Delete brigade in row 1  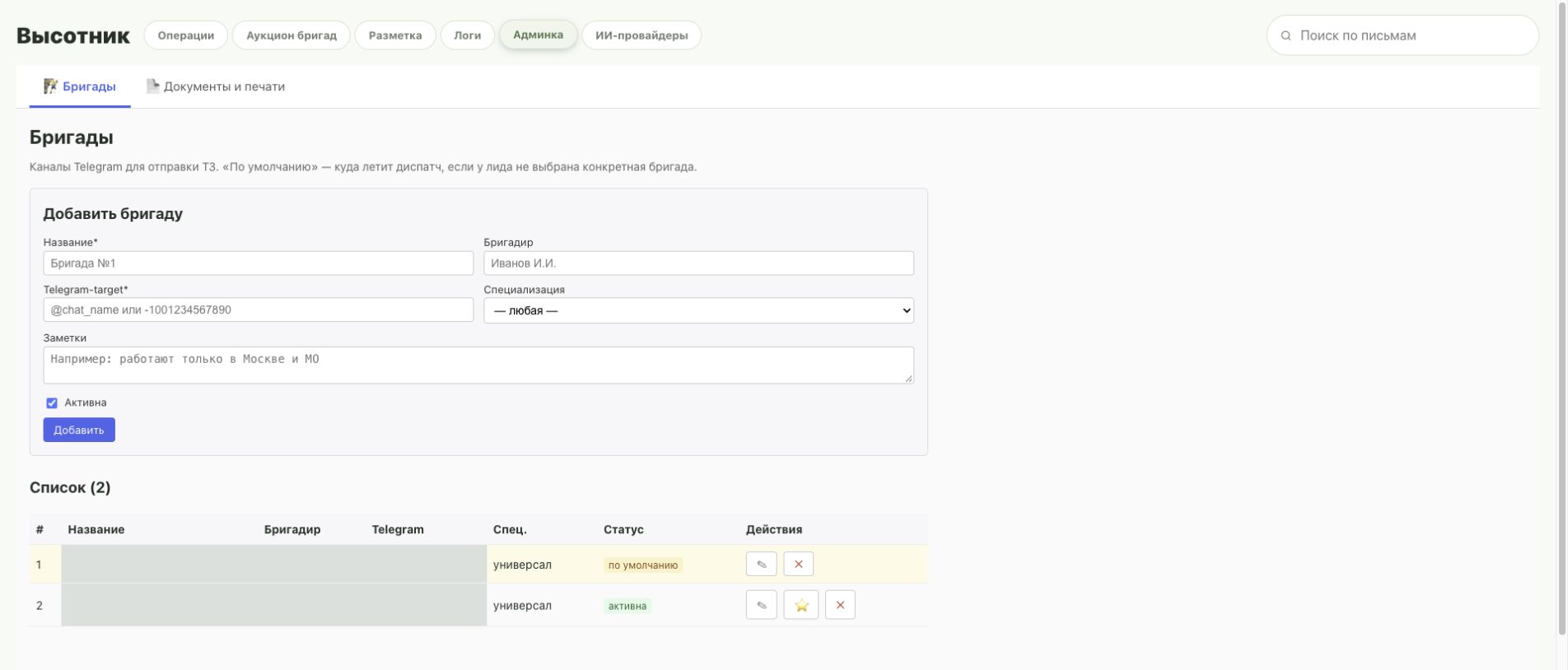pos(798,564)
